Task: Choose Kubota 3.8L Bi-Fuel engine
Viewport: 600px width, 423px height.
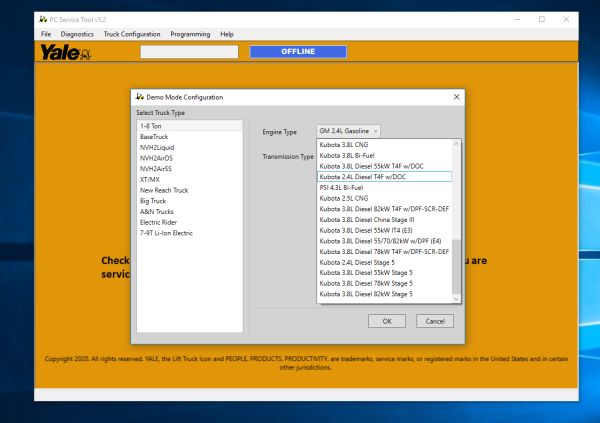Action: coord(385,155)
